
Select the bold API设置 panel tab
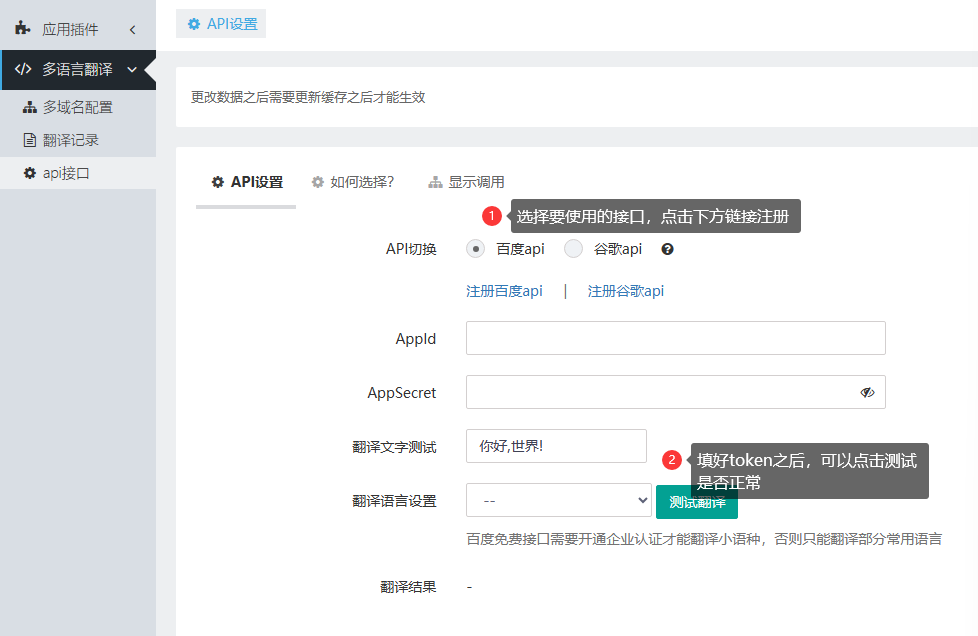[247, 182]
